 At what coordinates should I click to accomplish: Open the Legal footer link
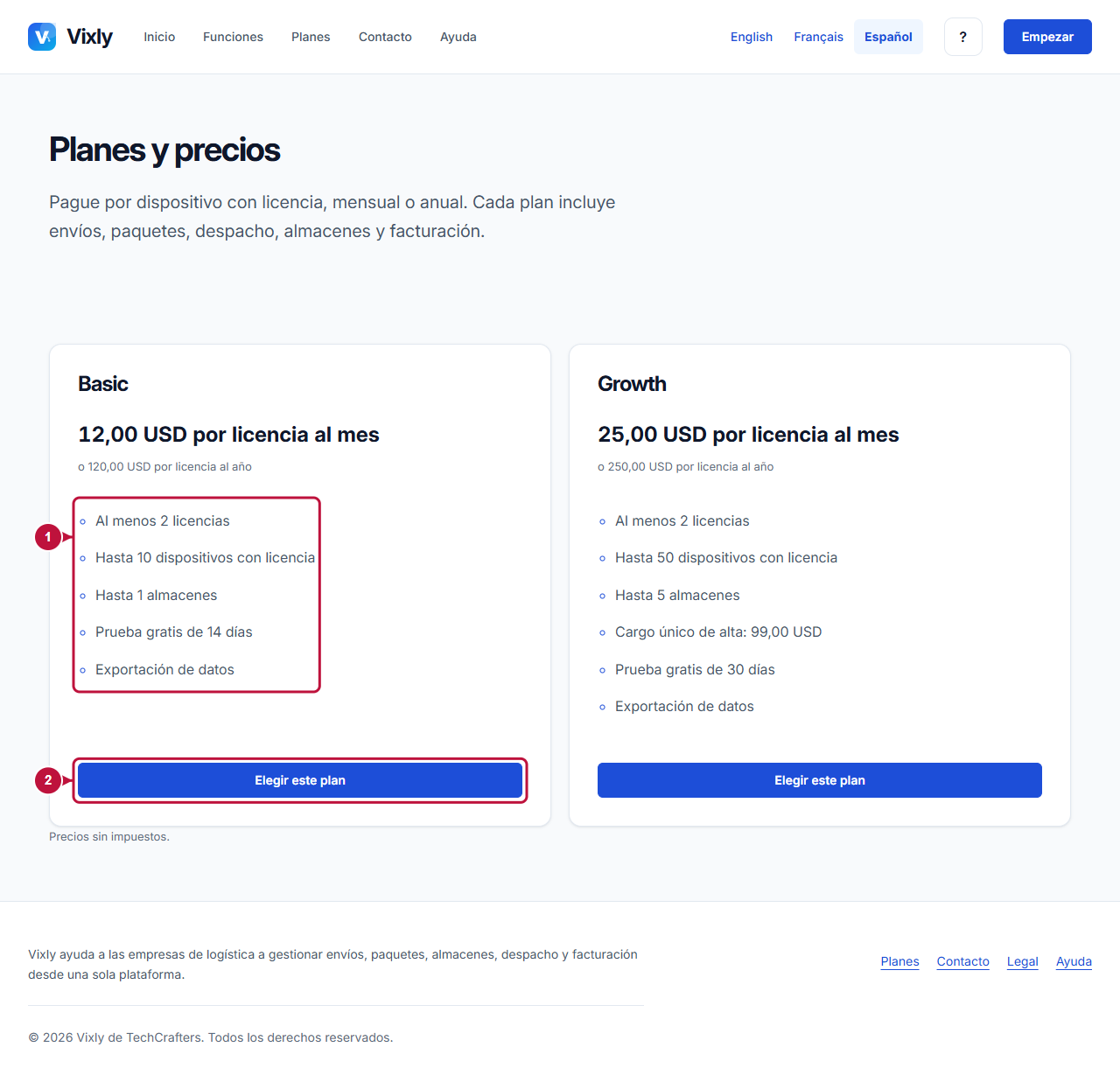click(1022, 961)
